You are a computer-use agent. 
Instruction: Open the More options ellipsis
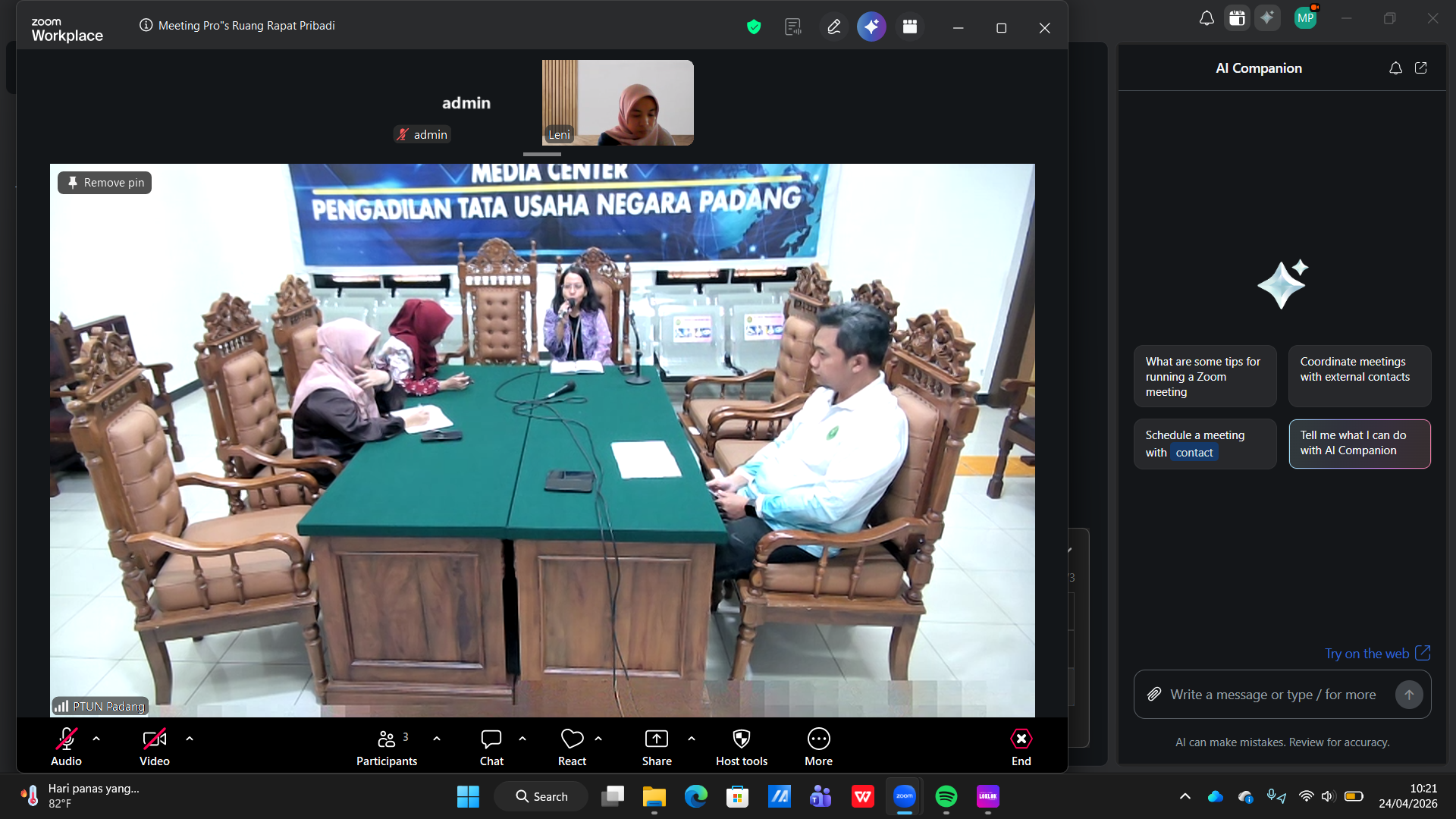pos(818,746)
